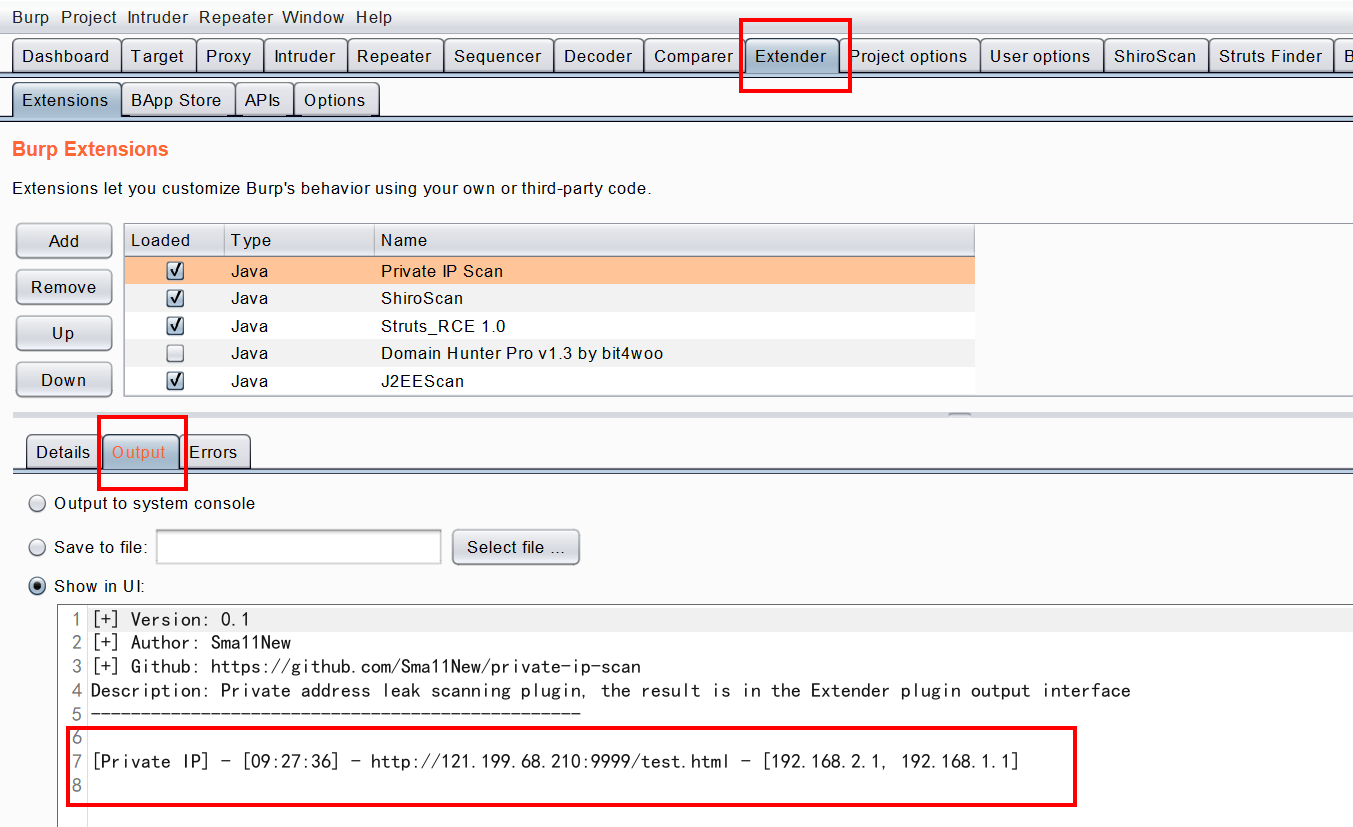
Task: Switch to the Decoder tab
Action: coord(598,56)
